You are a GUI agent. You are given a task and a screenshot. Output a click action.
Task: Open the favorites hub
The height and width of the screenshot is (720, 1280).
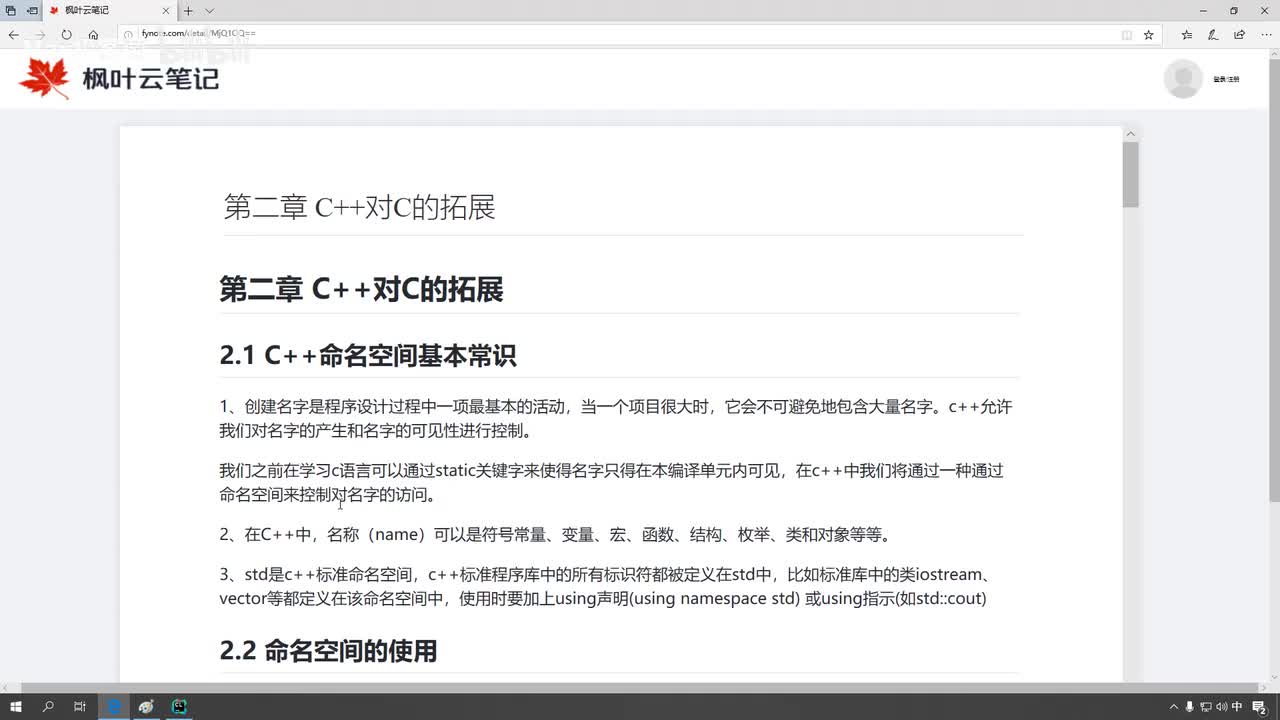click(x=1187, y=34)
